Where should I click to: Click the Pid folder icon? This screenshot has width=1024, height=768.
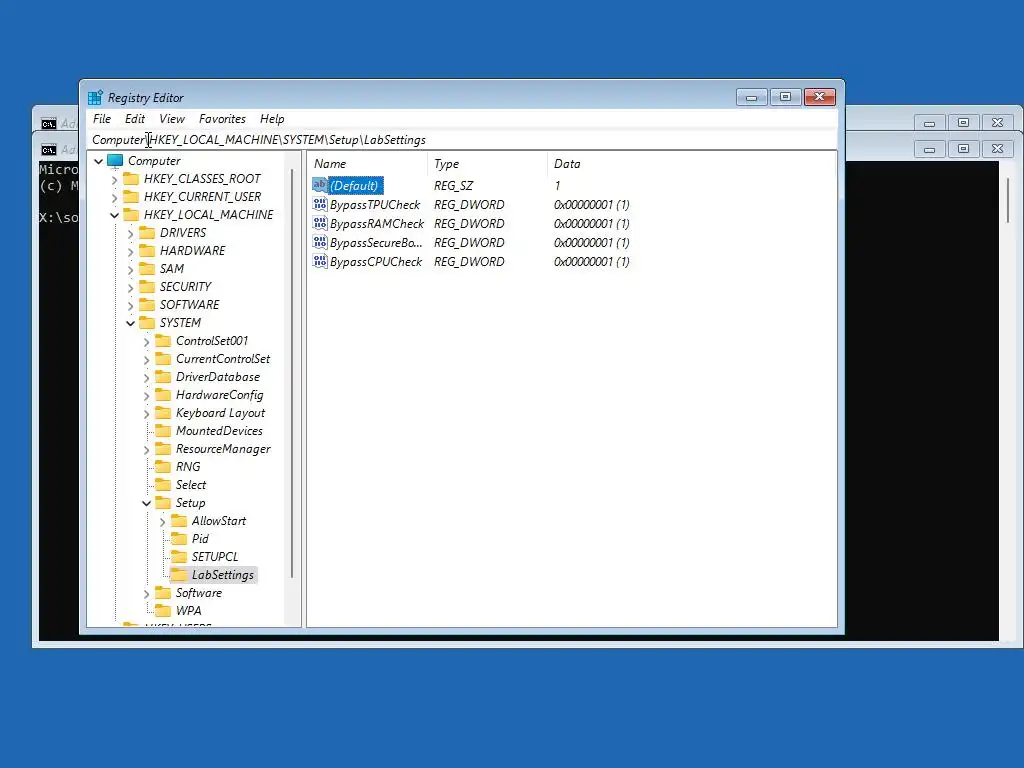click(179, 539)
